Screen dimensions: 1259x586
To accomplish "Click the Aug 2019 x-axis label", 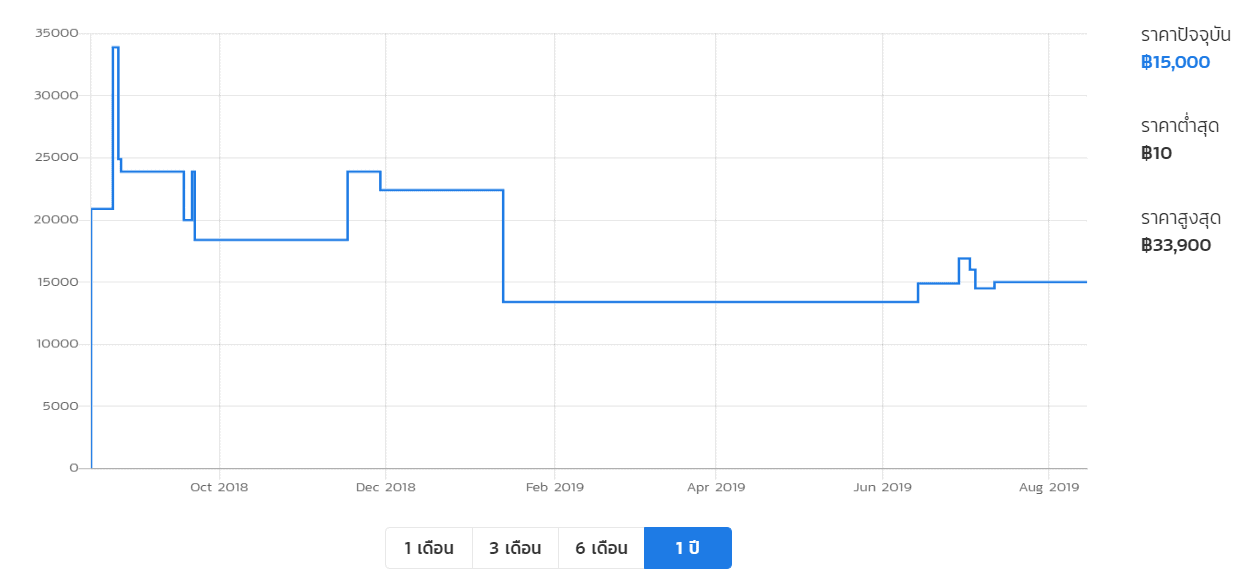I will coord(1049,487).
